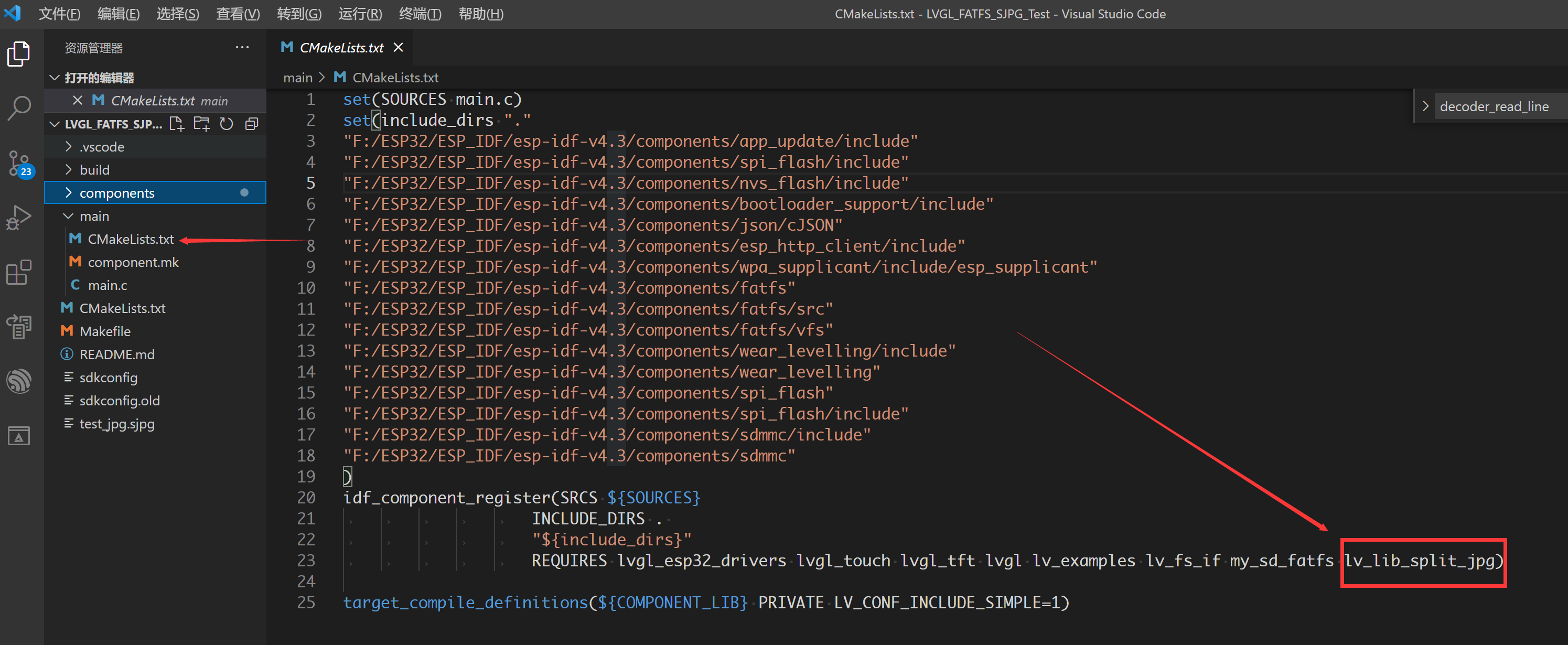Open the Run and Debug view
This screenshot has width=1568, height=645.
[19, 217]
